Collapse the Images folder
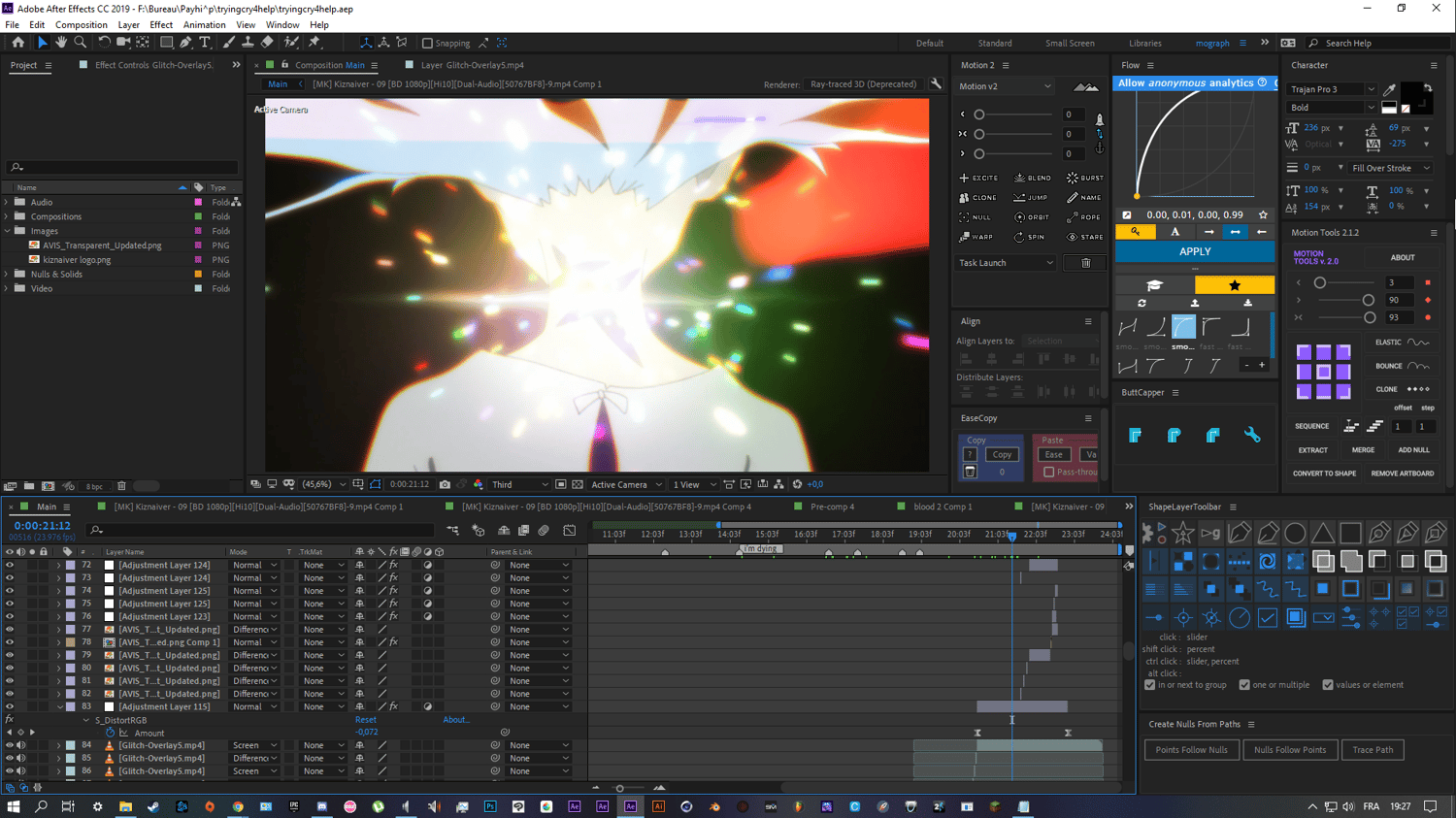Image resolution: width=1456 pixels, height=818 pixels. [7, 231]
